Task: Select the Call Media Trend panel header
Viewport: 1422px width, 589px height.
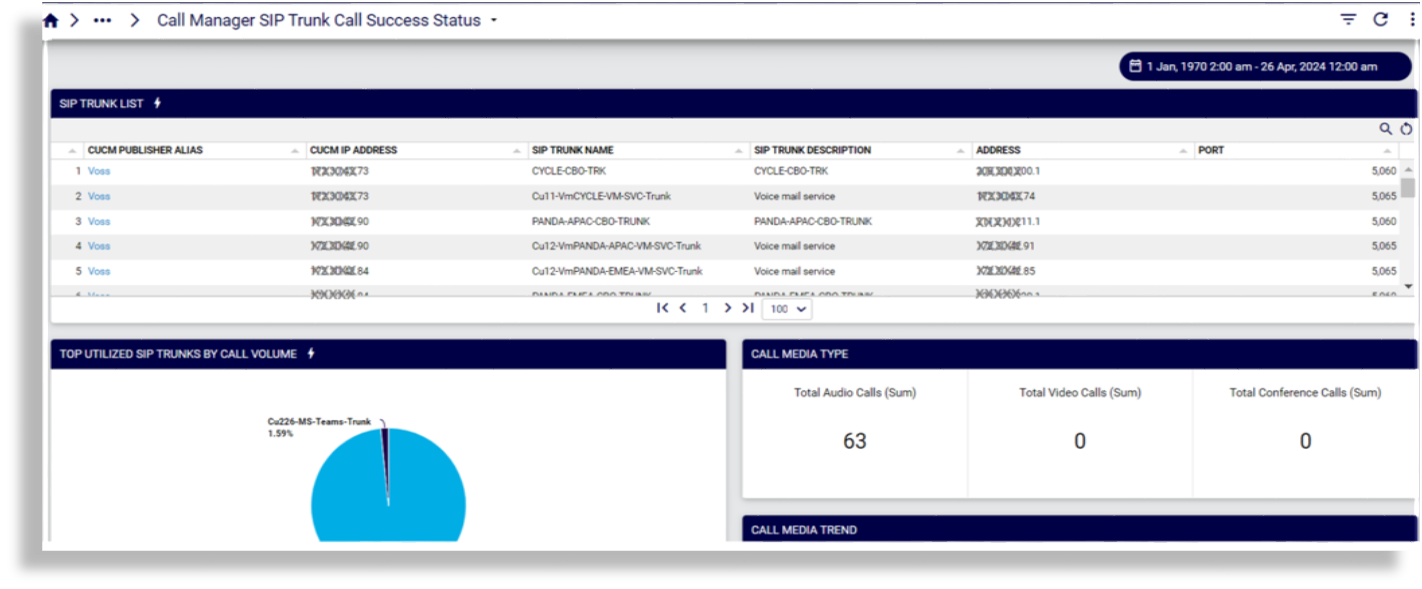Action: pos(806,530)
